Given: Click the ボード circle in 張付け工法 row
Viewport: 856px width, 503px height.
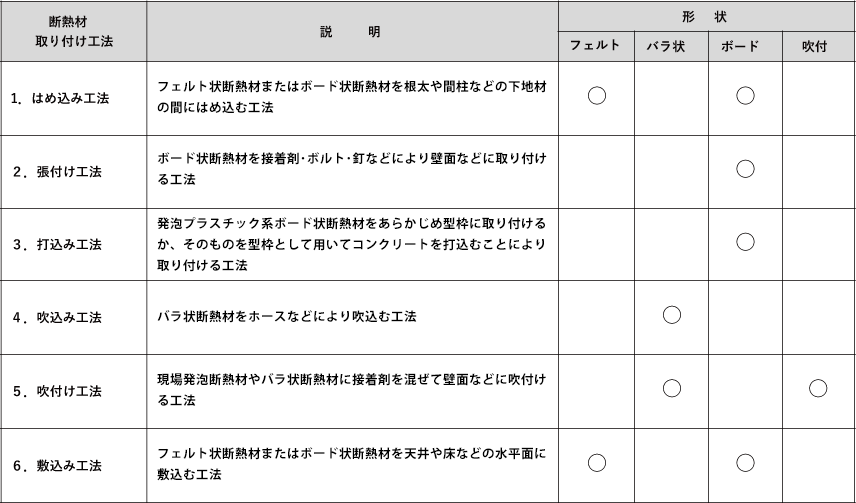Looking at the screenshot, I should click(745, 169).
